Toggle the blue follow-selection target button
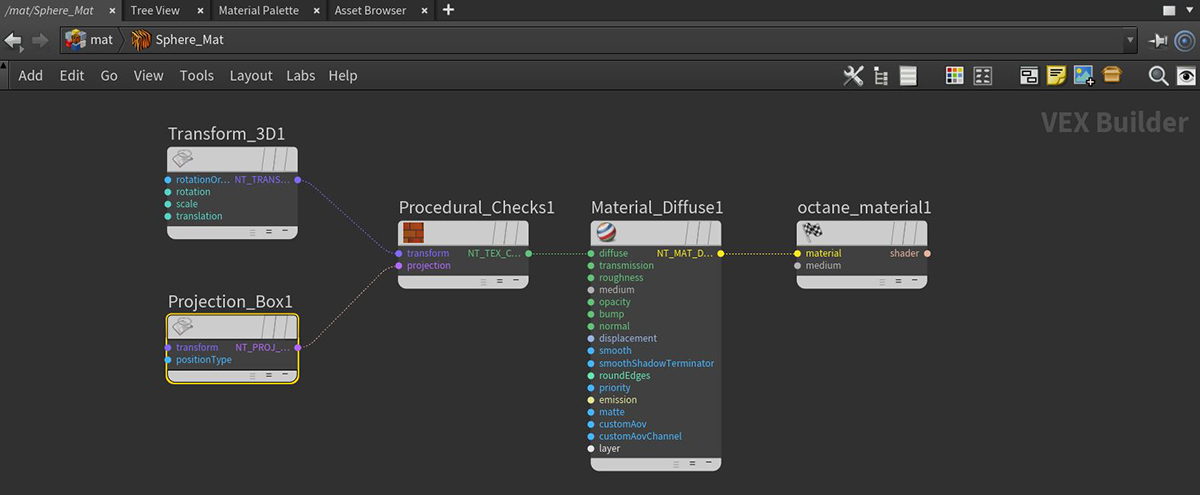1200x495 pixels. pos(1185,40)
